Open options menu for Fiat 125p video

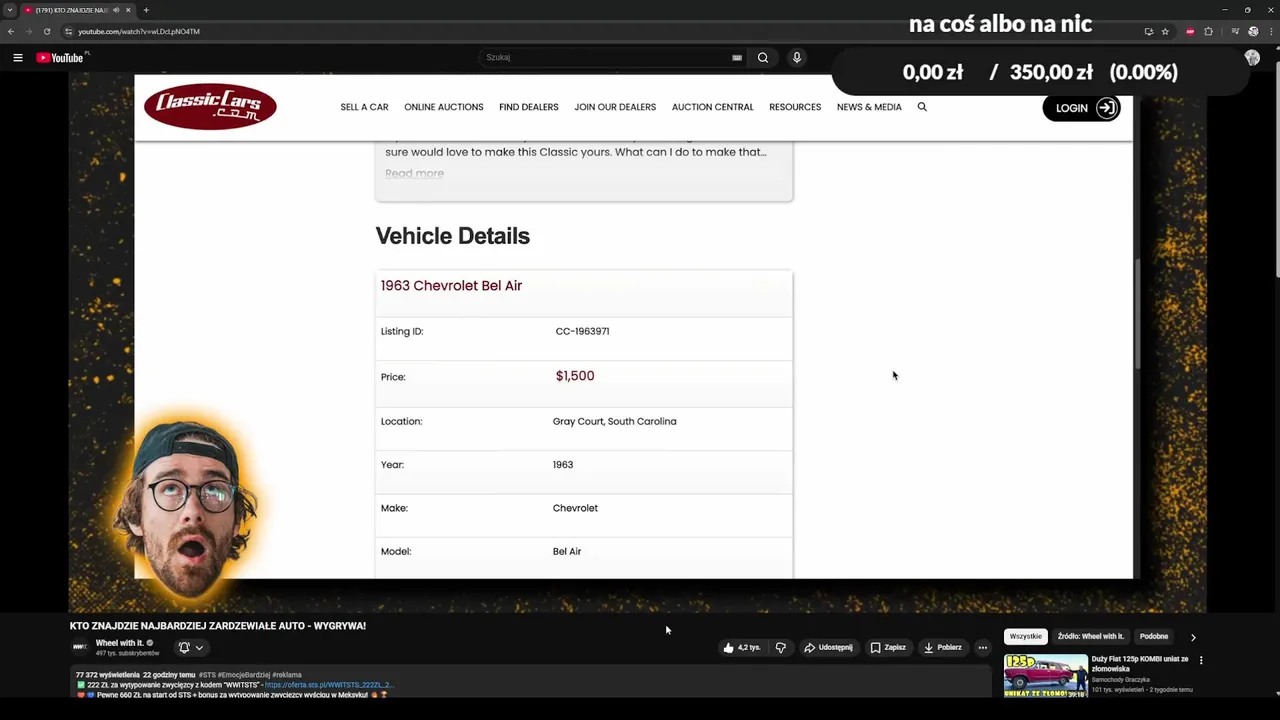click(1201, 661)
